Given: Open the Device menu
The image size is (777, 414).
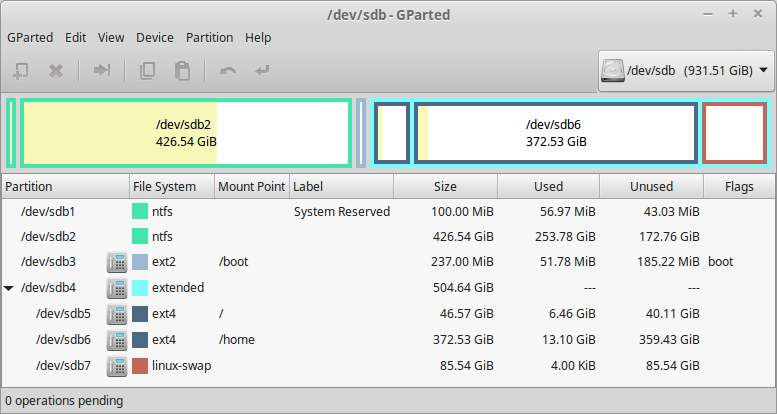Looking at the screenshot, I should coord(155,38).
